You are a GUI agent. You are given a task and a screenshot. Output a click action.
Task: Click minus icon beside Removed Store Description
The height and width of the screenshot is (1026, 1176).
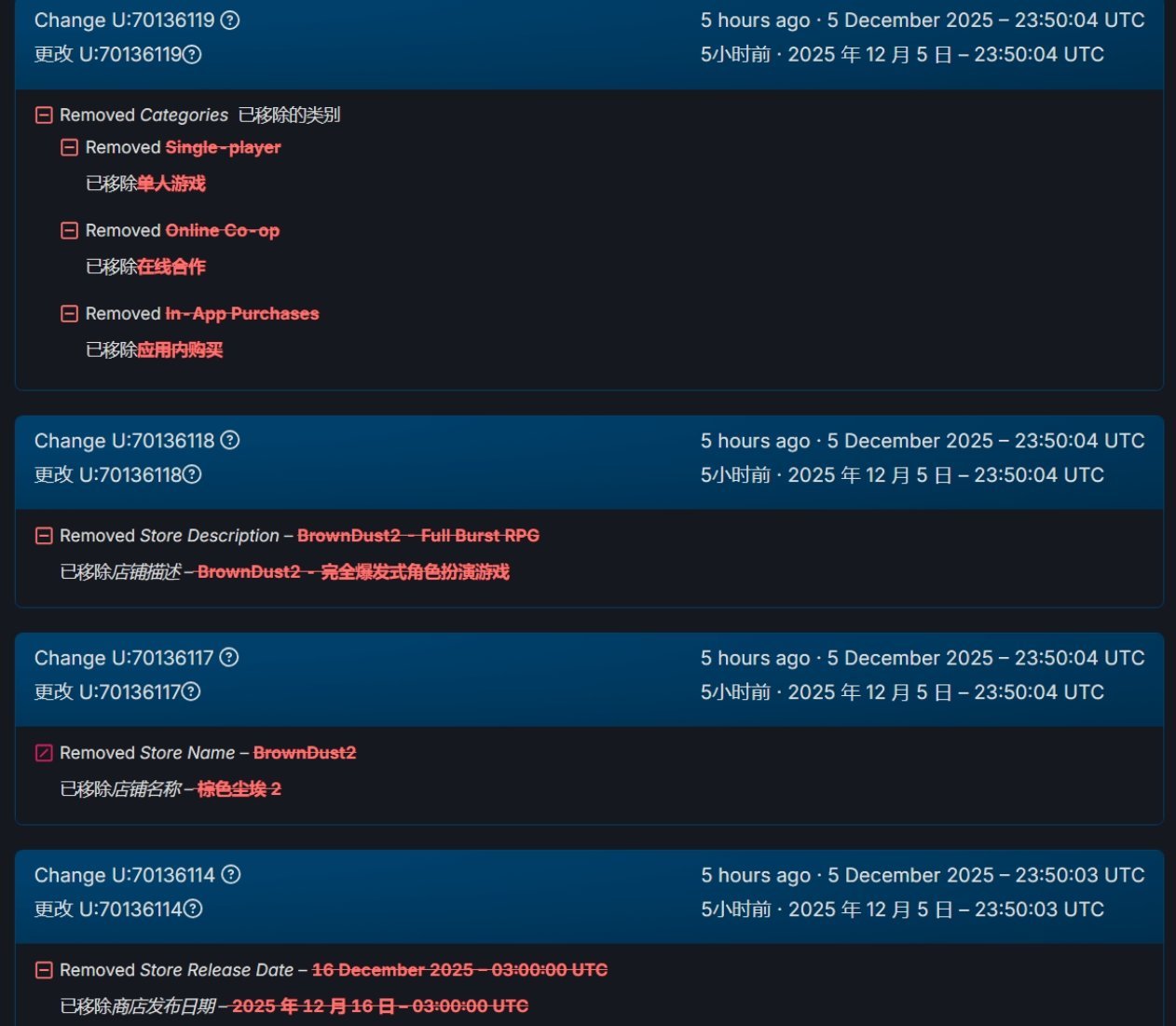click(x=44, y=536)
